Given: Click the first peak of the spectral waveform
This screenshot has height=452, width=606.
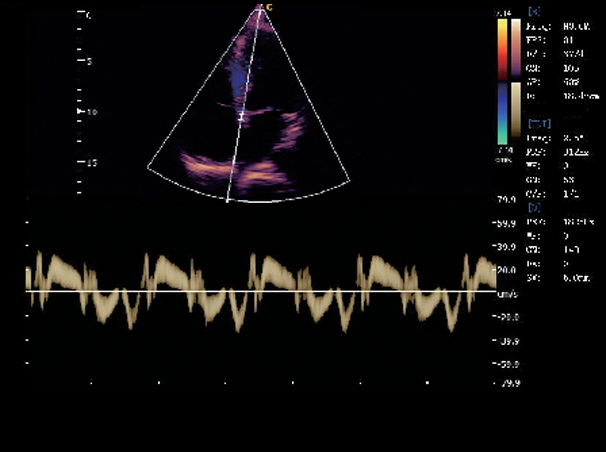Looking at the screenshot, I should coord(38,260).
